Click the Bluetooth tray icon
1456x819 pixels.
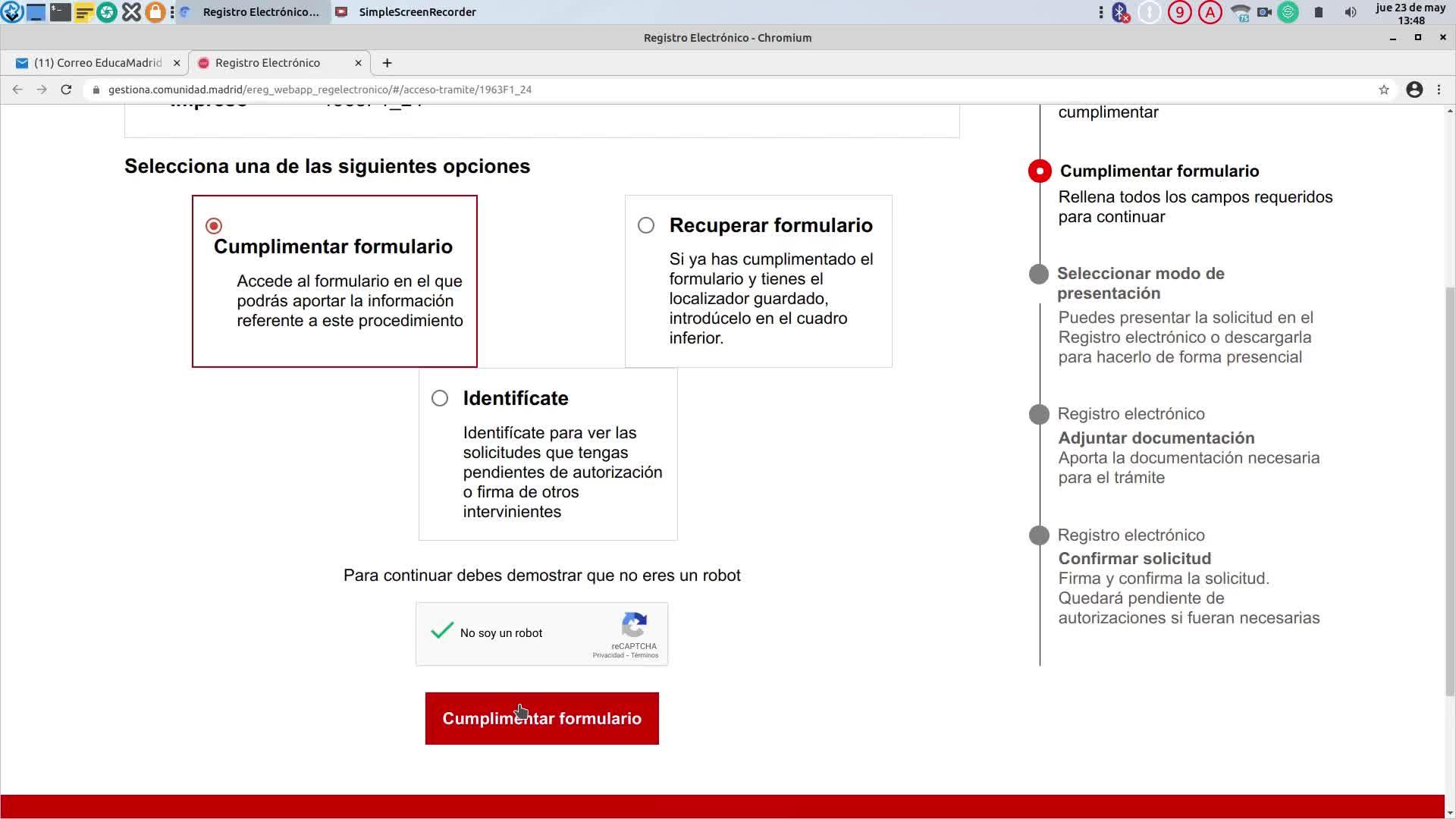pos(1120,12)
